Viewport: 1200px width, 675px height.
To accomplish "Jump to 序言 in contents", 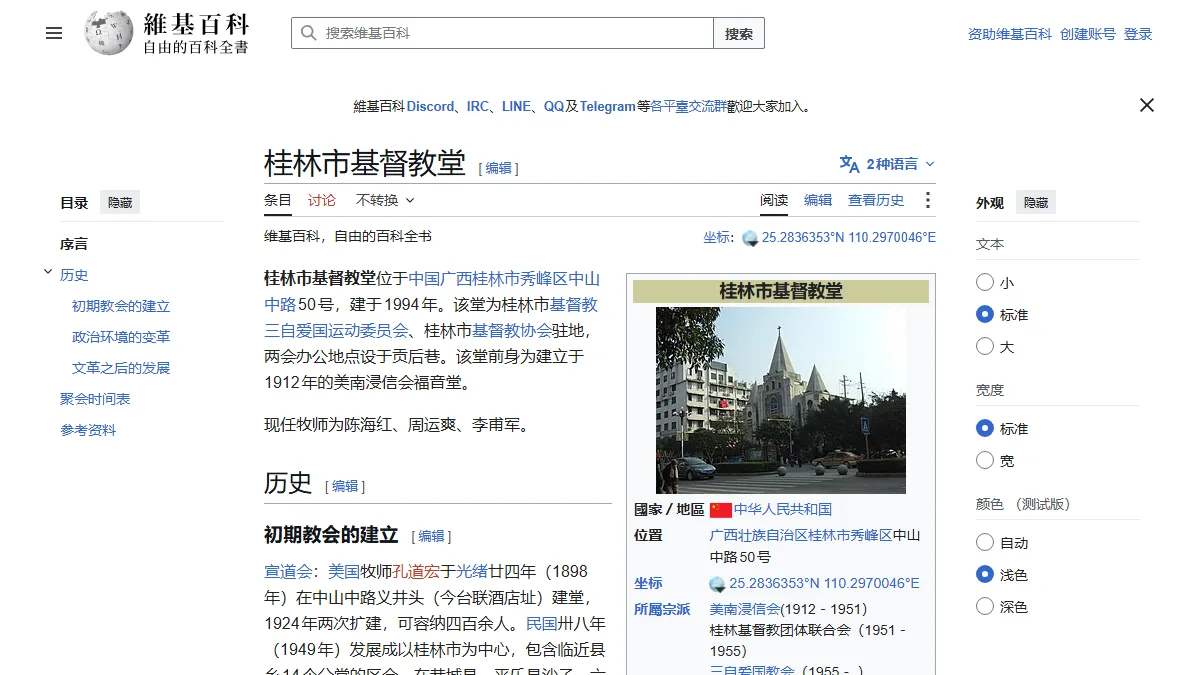I will pyautogui.click(x=74, y=244).
